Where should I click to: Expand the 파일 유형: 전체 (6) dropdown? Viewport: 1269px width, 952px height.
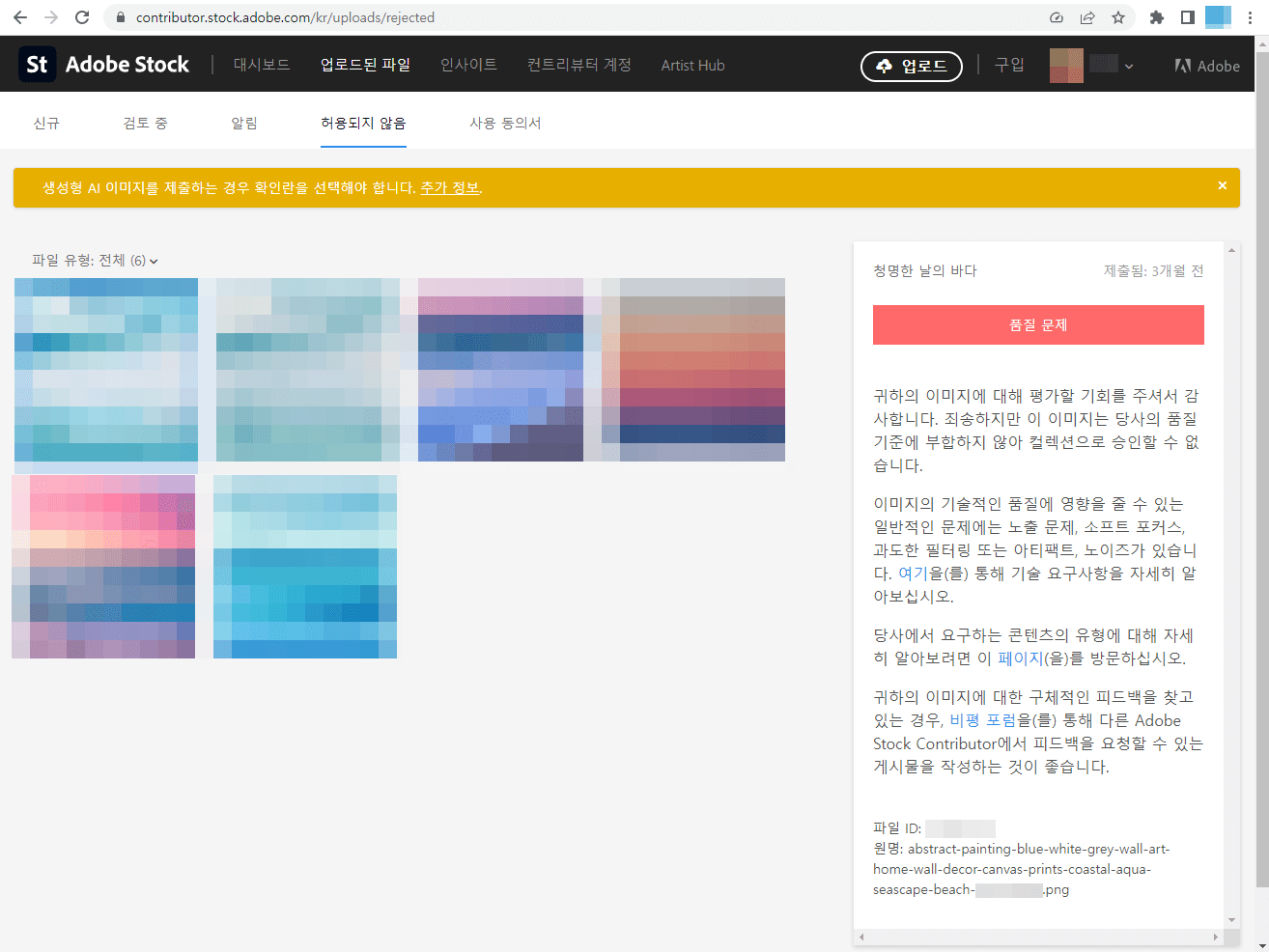coord(95,261)
